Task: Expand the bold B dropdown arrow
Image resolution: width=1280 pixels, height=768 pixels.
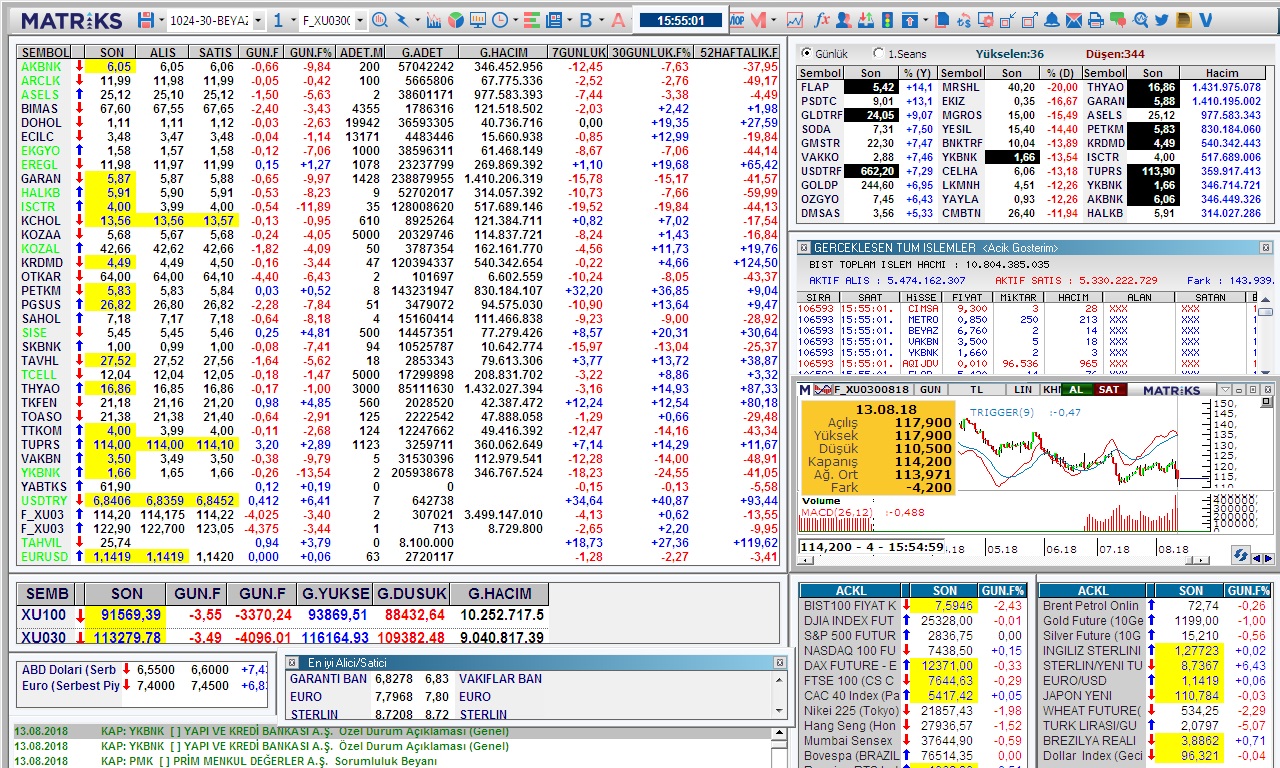Action: 601,20
